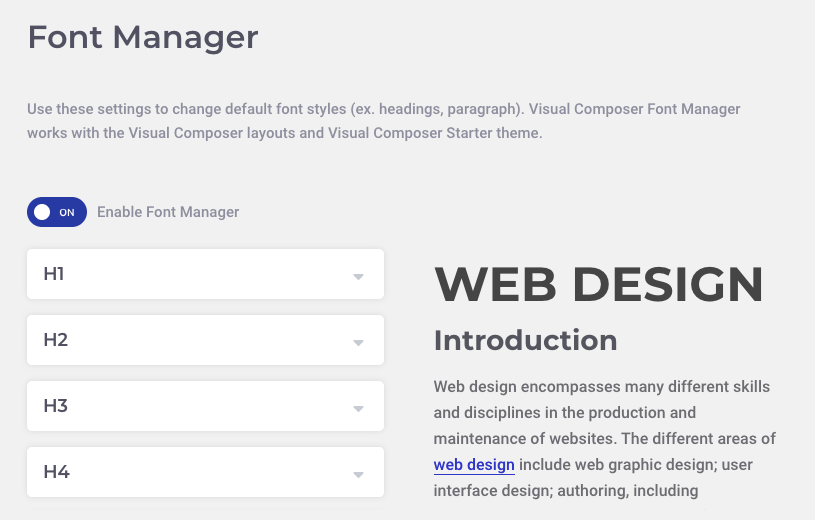The width and height of the screenshot is (815, 520).
Task: Click the H3 dropdown arrow icon
Action: (x=358, y=409)
